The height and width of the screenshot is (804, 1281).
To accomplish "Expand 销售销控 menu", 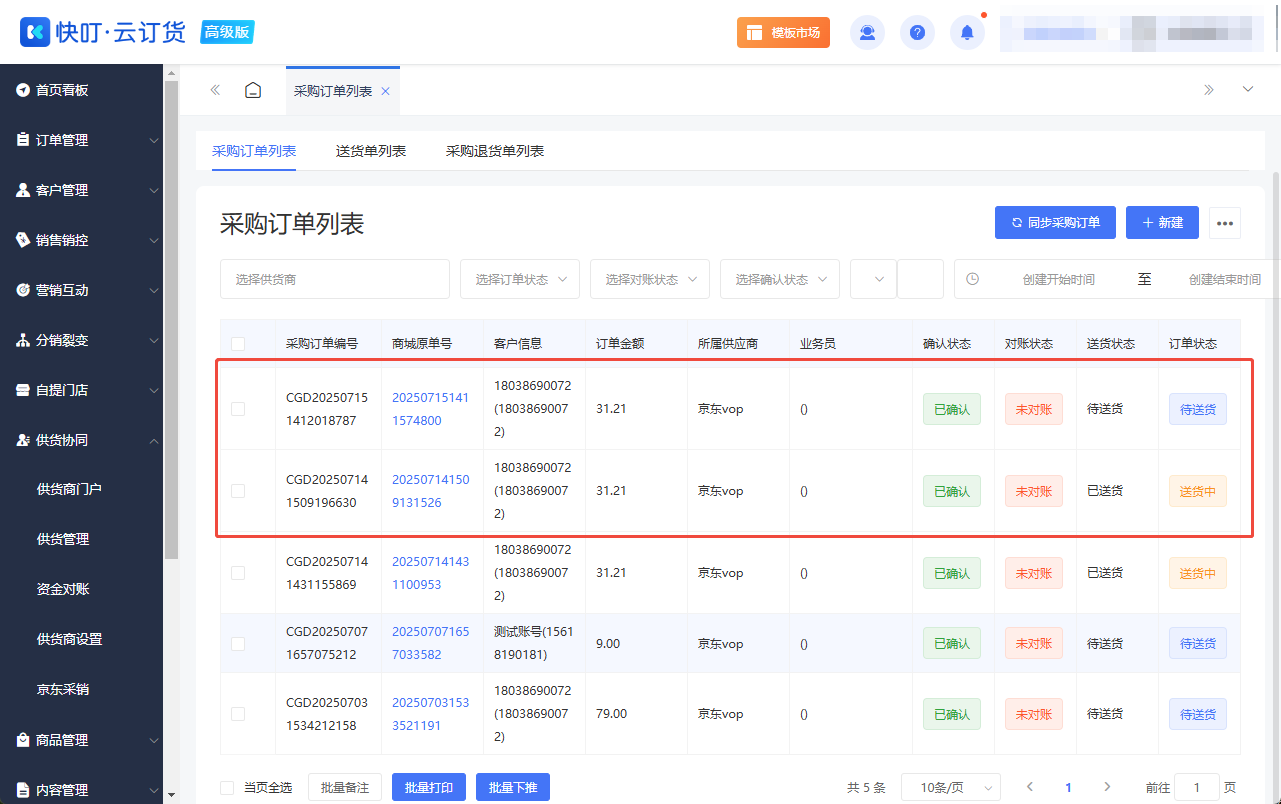I will tap(81, 240).
